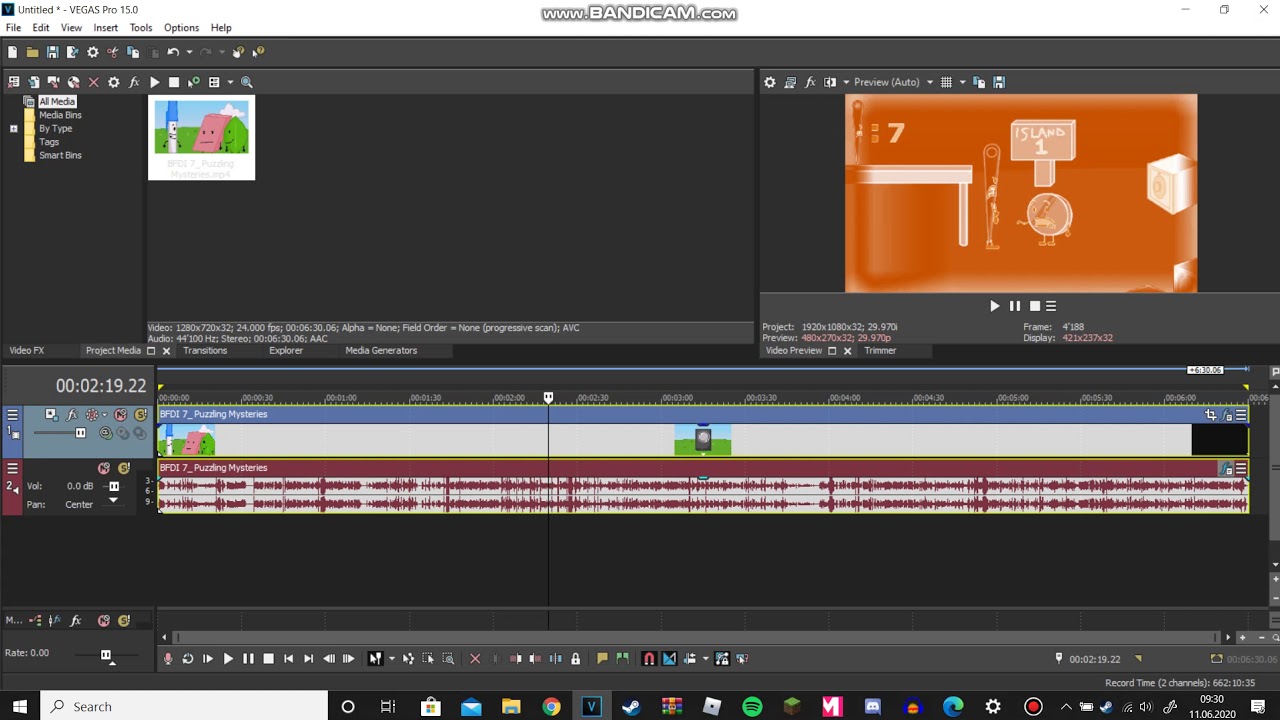Switch to Video FX tab
Image resolution: width=1280 pixels, height=720 pixels.
point(27,351)
